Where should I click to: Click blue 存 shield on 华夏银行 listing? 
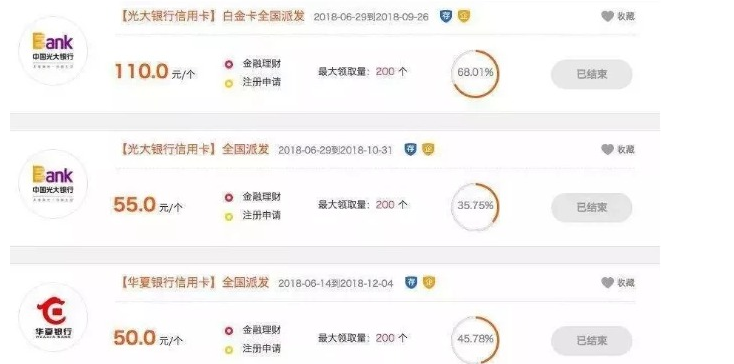tap(411, 282)
